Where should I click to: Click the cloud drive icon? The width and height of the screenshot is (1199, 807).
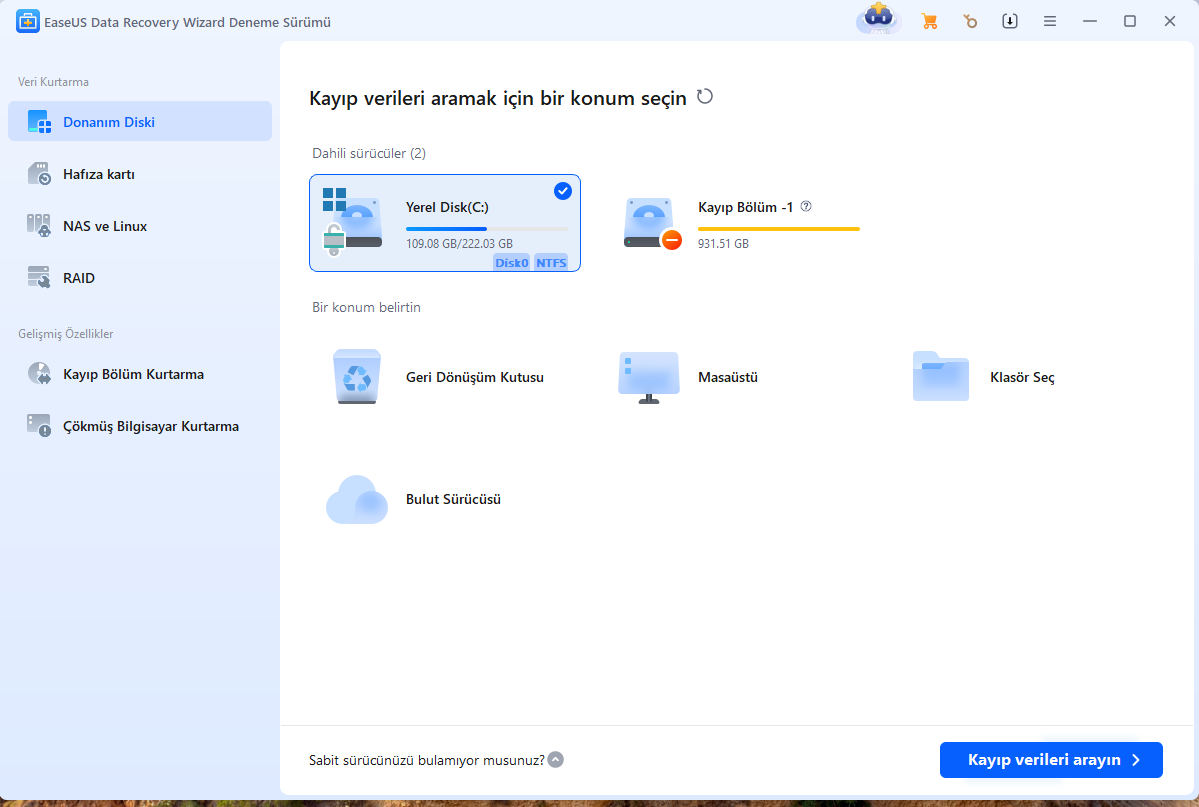click(x=357, y=499)
